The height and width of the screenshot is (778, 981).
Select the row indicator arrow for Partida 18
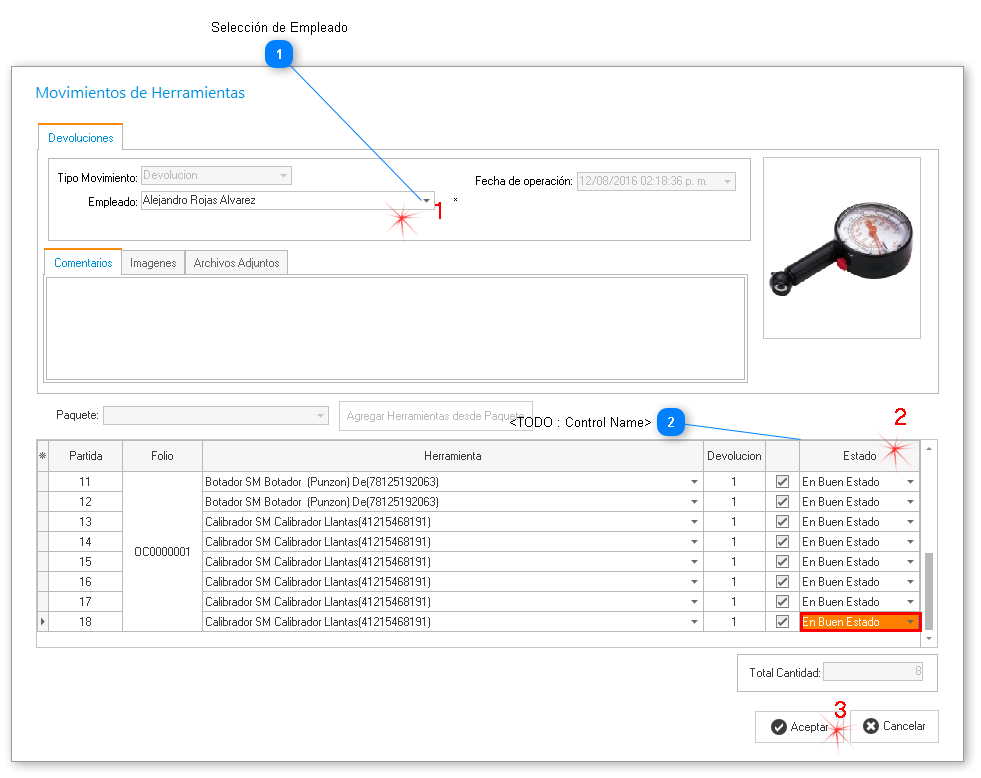42,622
